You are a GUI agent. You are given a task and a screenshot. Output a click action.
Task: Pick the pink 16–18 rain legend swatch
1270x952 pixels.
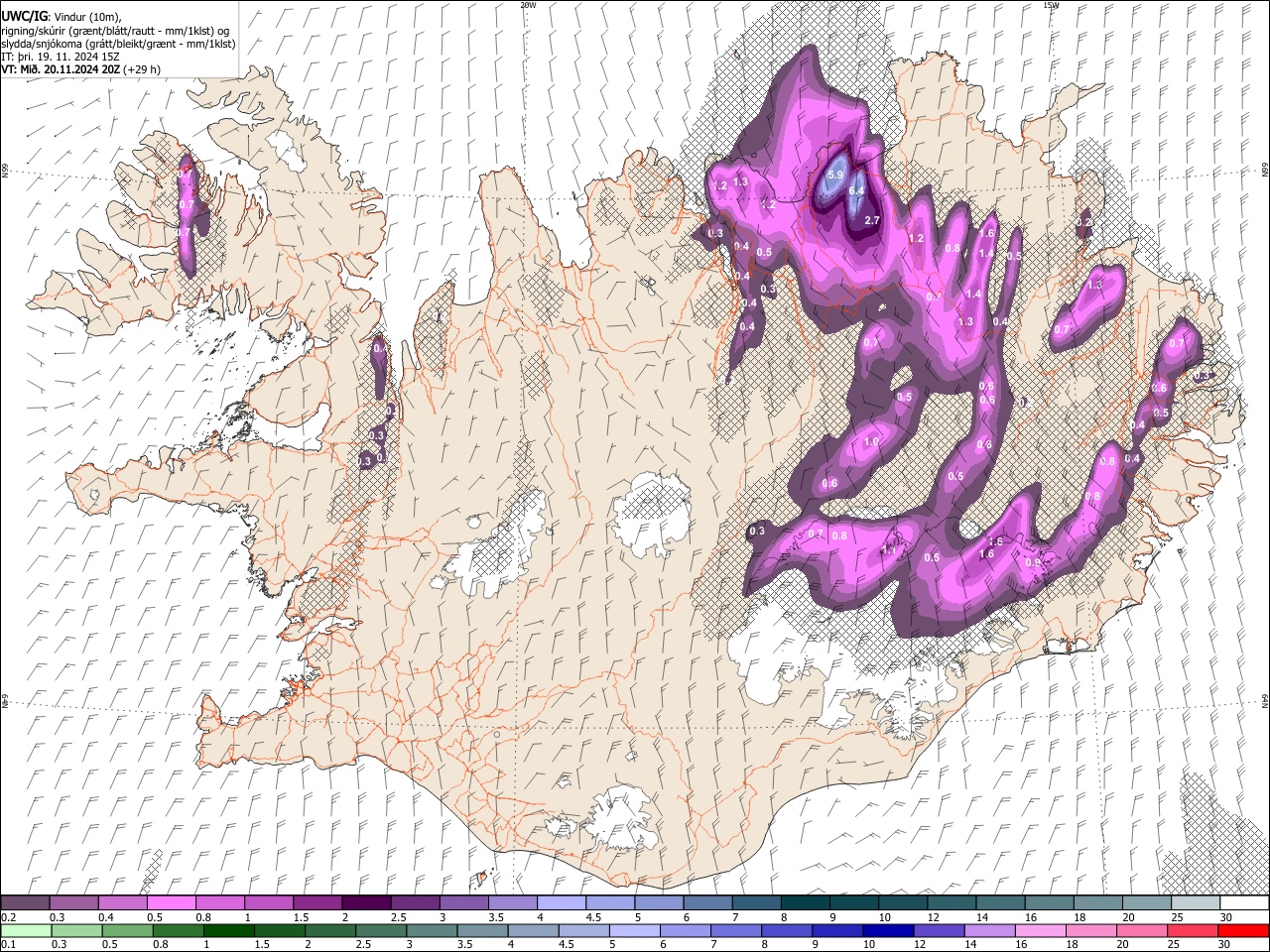pyautogui.click(x=1040, y=930)
